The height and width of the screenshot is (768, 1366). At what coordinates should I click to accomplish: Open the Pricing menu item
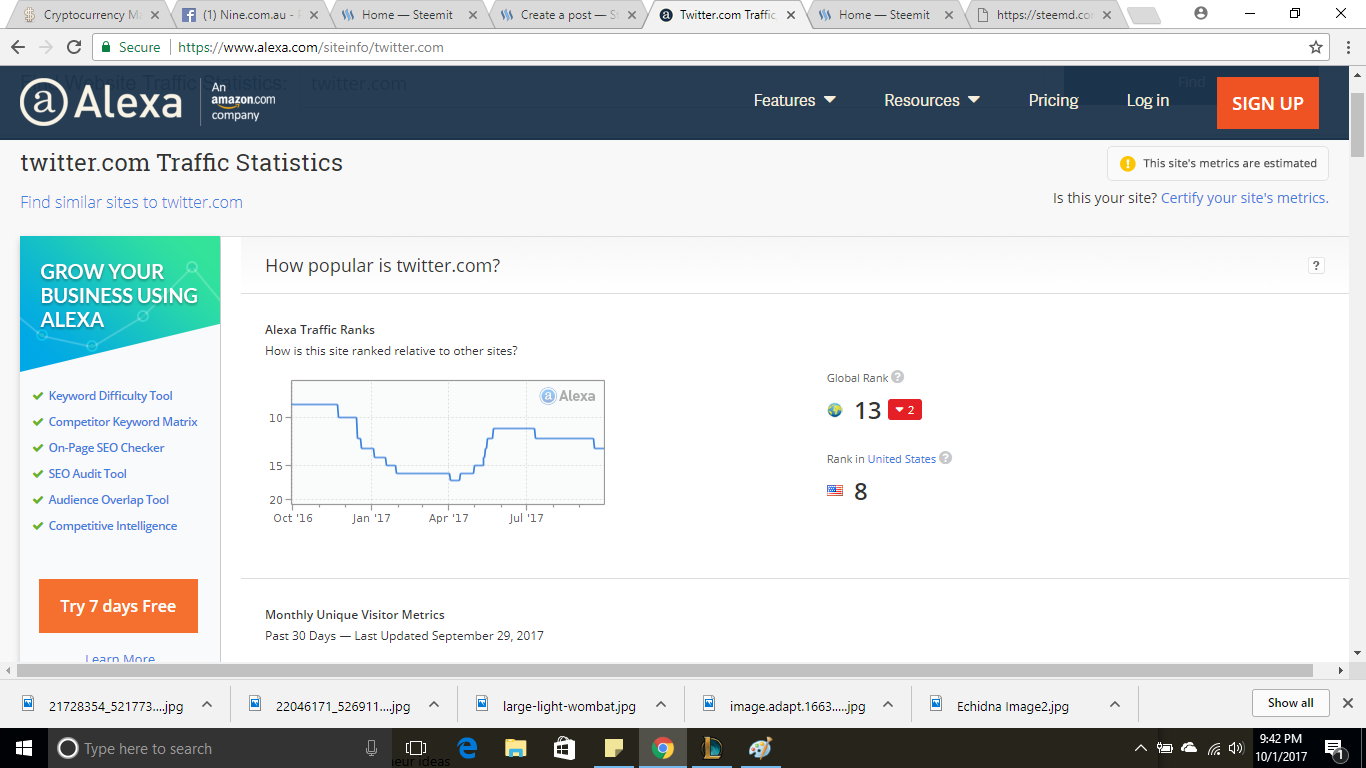[x=1053, y=100]
